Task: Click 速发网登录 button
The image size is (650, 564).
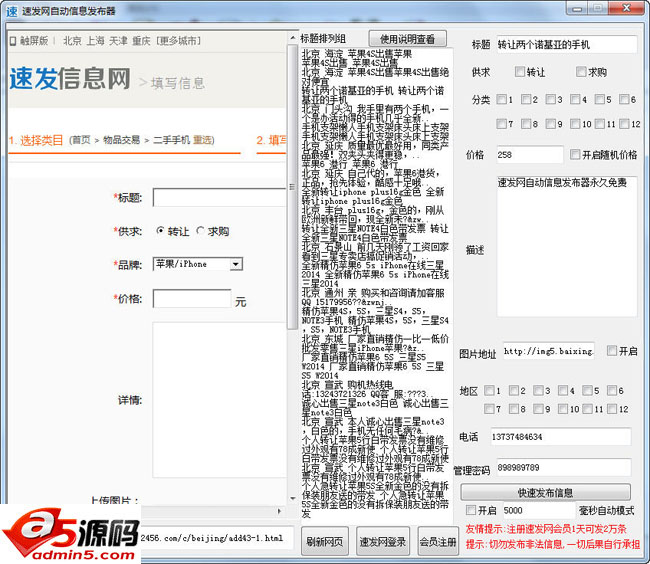Action: 383,541
